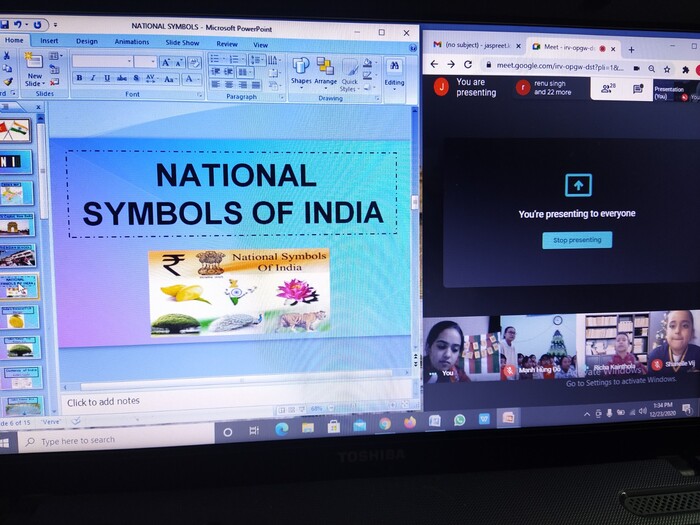Click the PowerPoint Help icon
Screen dimensions: 700x525
tap(412, 47)
